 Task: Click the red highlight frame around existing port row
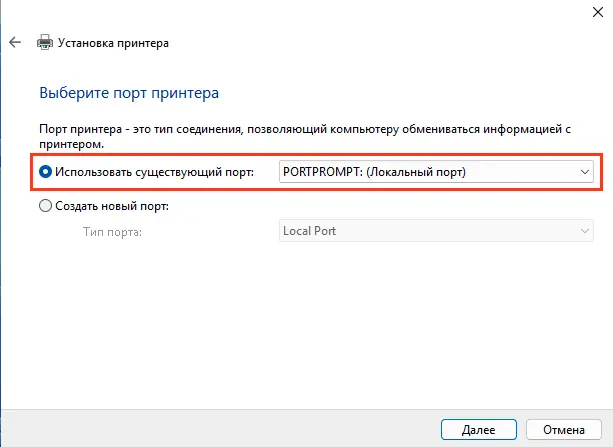[316, 154]
